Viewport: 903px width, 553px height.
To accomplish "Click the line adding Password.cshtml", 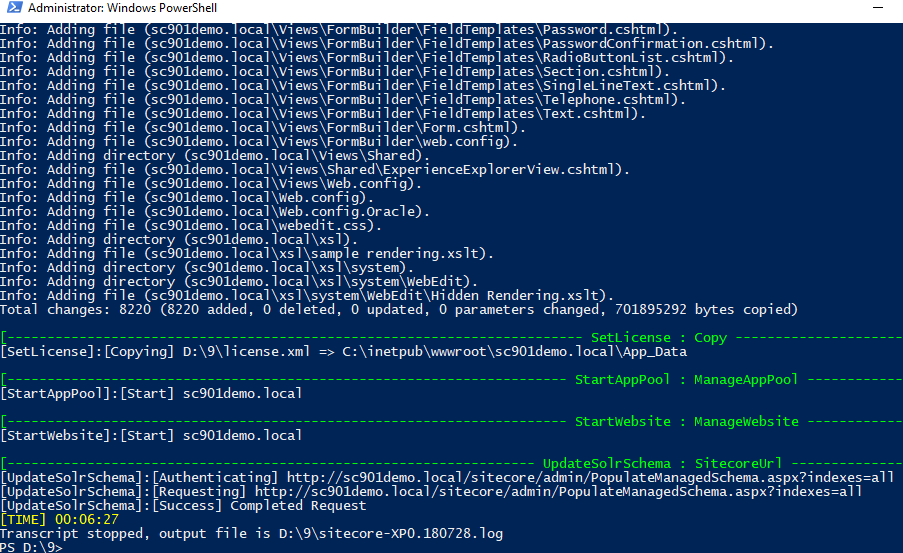I will 339,29.
